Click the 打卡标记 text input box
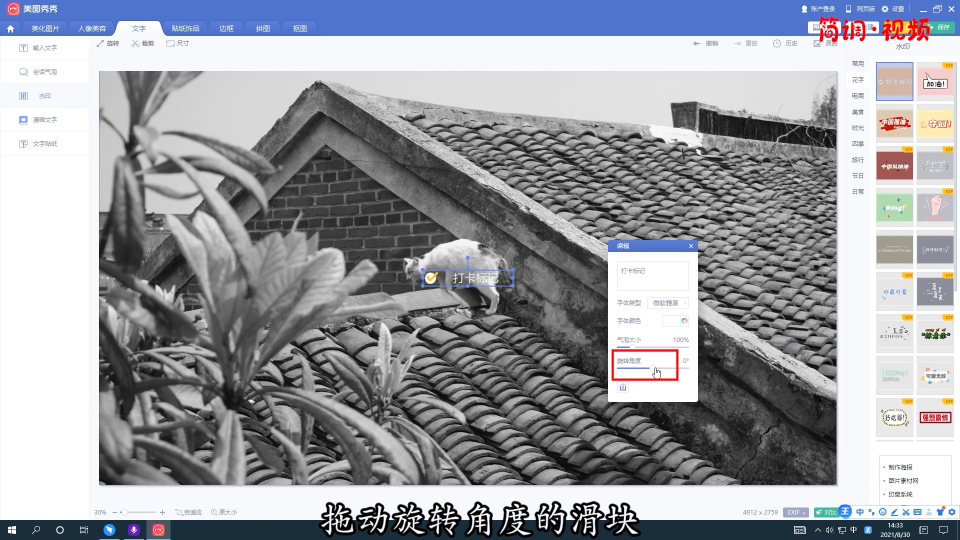Viewport: 960px width, 540px height. pos(652,275)
